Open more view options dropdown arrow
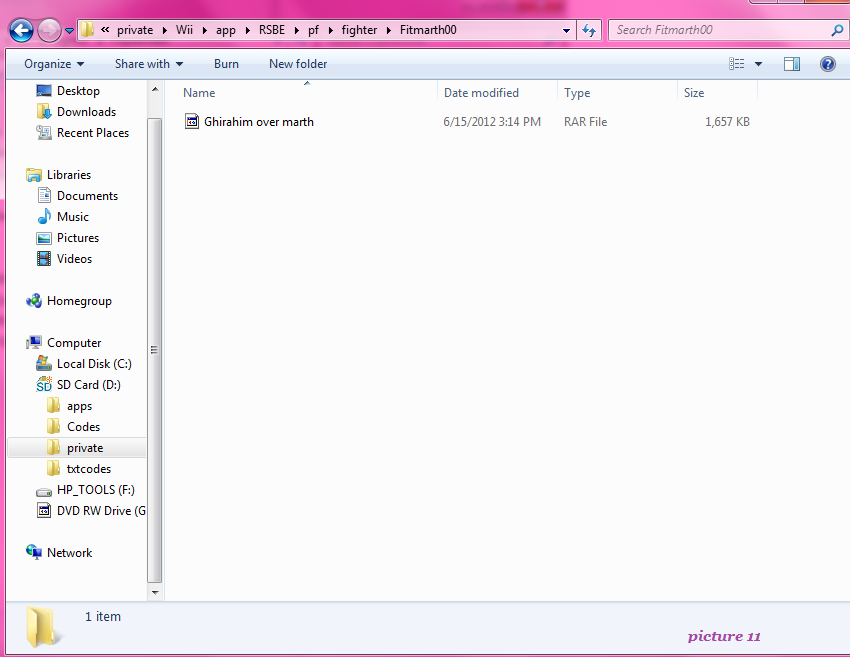The image size is (850, 657). [758, 64]
